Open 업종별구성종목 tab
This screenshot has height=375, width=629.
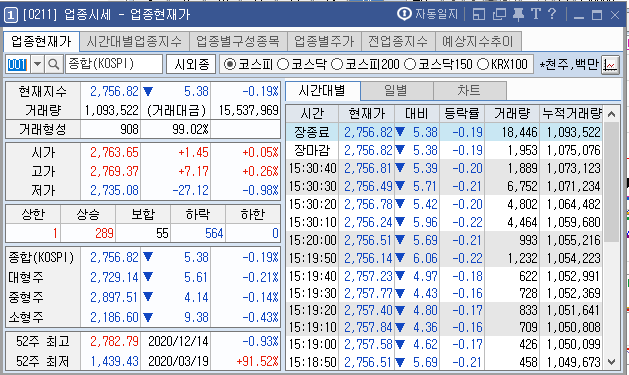pos(237,41)
